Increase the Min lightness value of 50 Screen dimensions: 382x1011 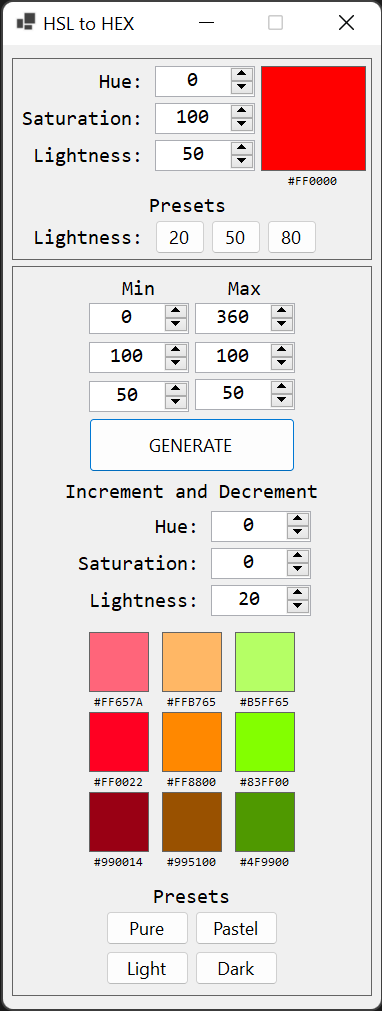pyautogui.click(x=176, y=389)
